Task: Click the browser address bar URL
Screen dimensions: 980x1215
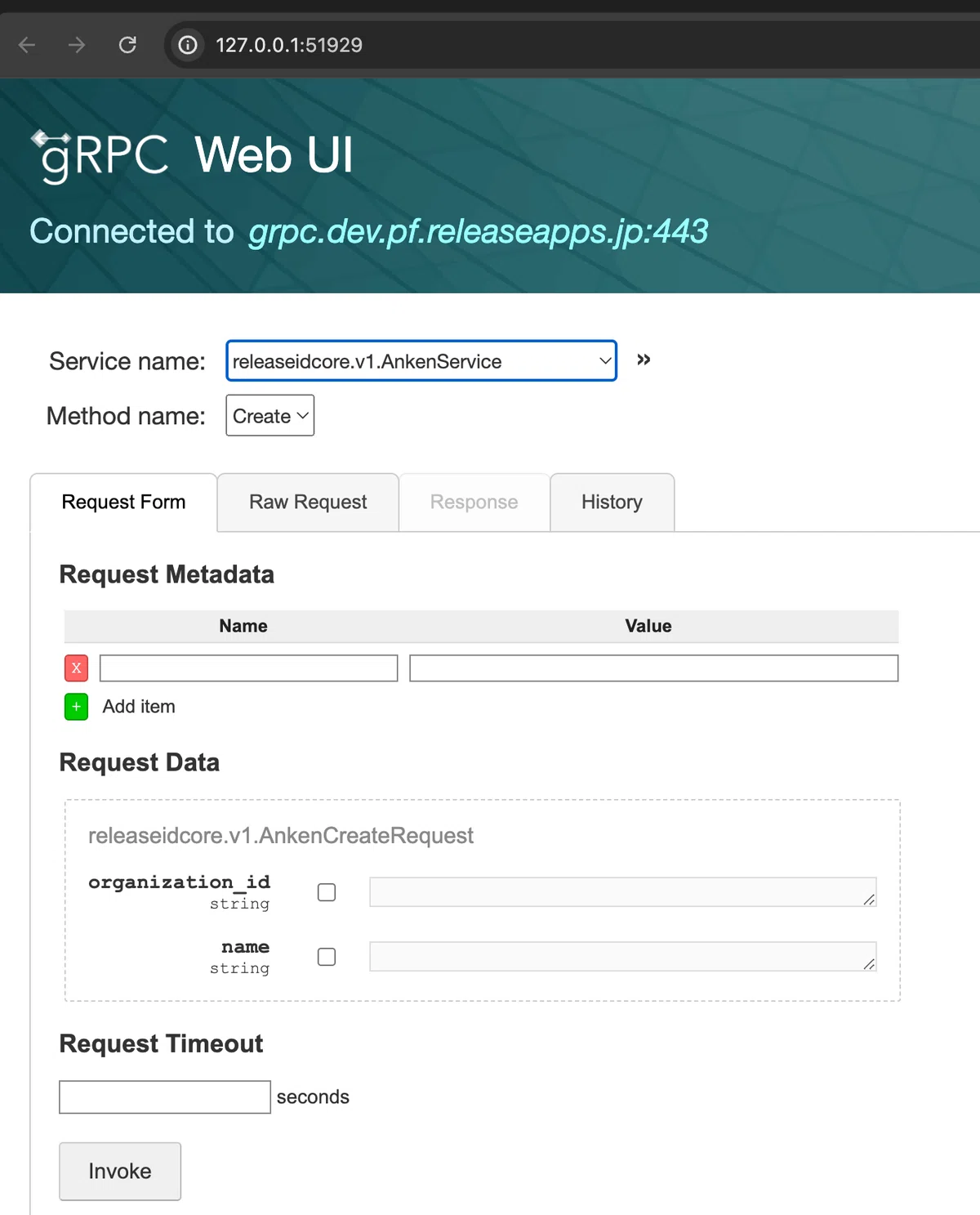Action: click(x=289, y=45)
